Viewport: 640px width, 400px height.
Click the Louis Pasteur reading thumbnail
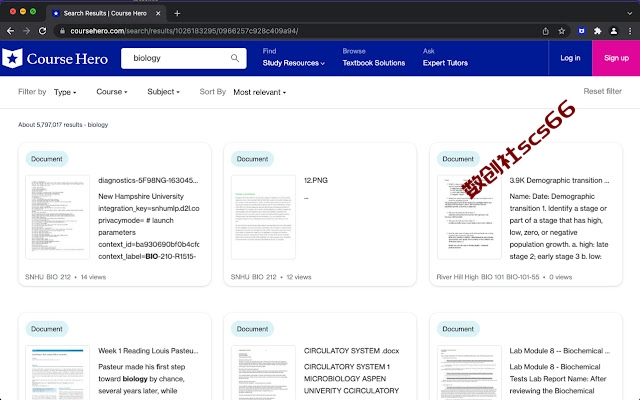pos(58,373)
